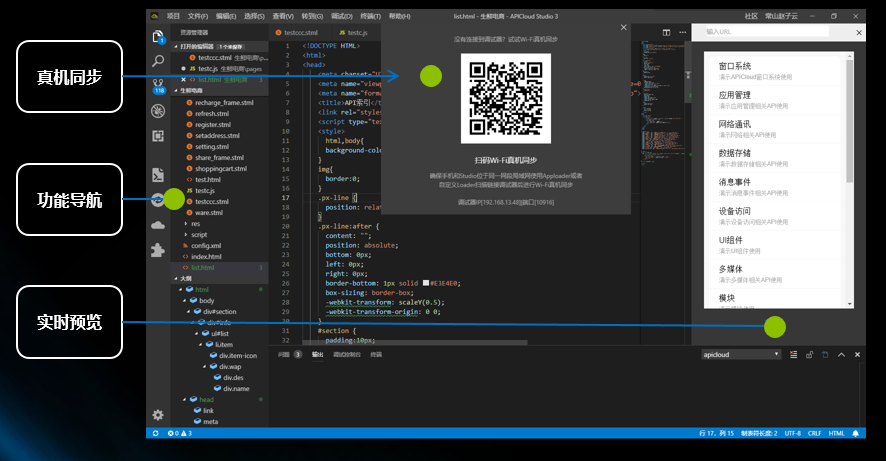This screenshot has width=886, height=461.
Task: Open UI组件 item in the preview list
Action: point(777,245)
